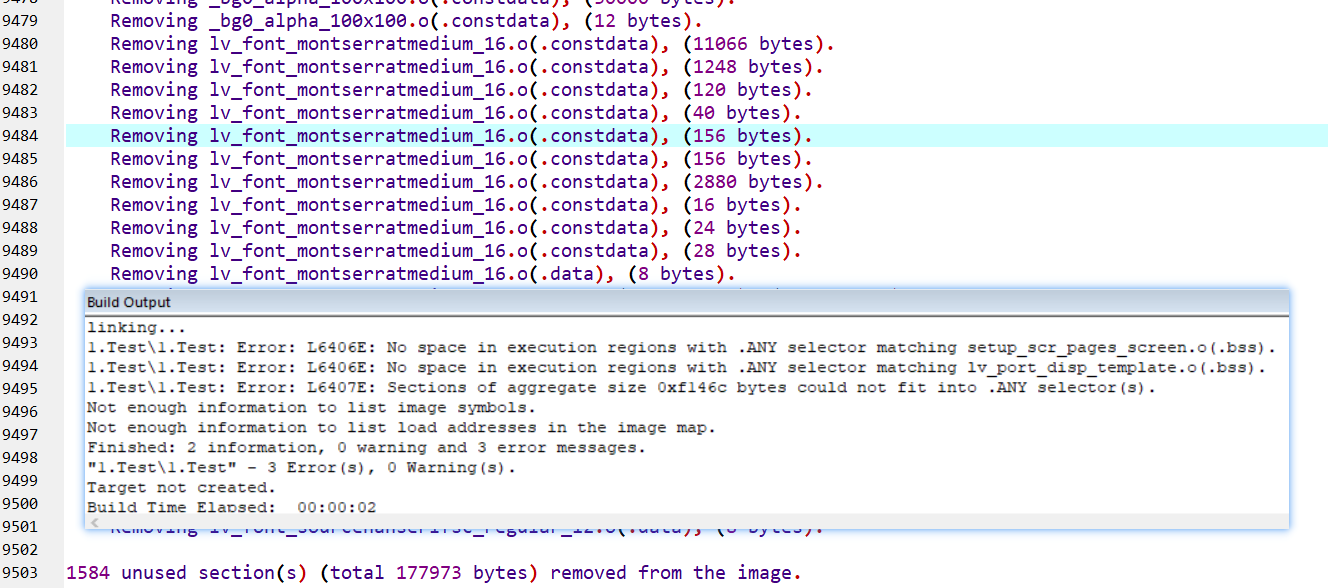Click line number 9487 in the gutter
Screen dimensions: 1328x588
[20, 204]
